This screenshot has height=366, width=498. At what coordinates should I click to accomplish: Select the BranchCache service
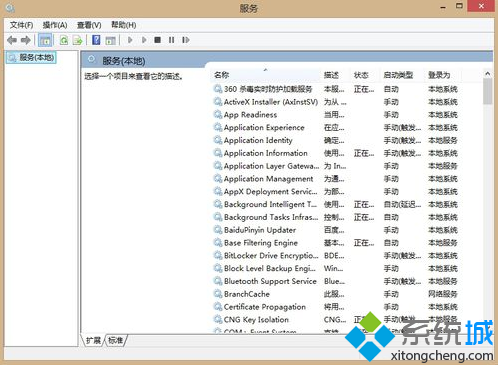[x=336, y=294]
